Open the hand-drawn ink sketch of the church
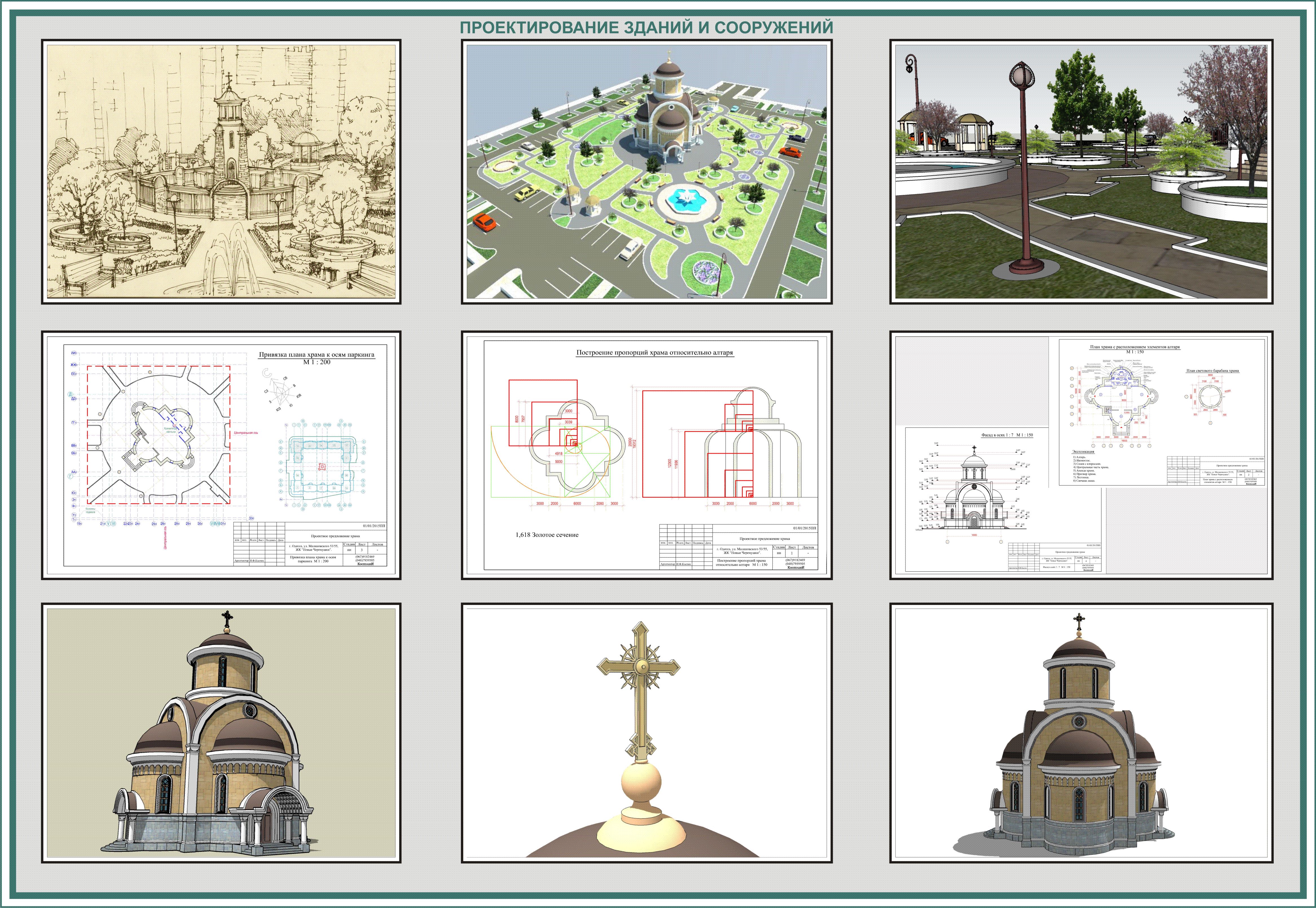 221,171
